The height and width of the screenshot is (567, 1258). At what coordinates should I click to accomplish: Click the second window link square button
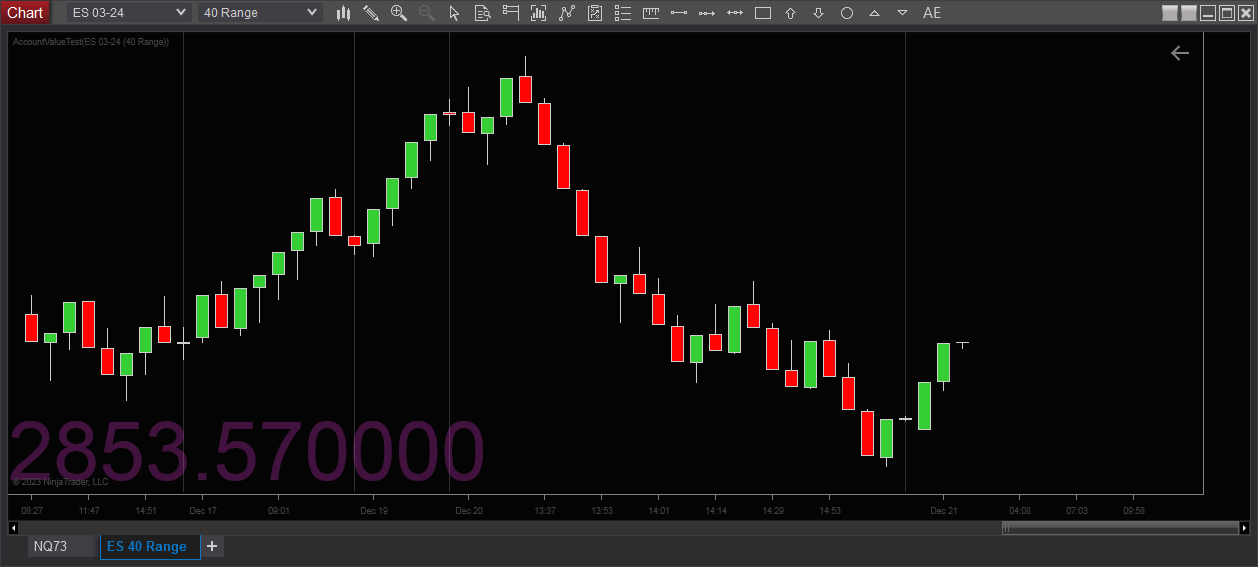tap(1189, 13)
